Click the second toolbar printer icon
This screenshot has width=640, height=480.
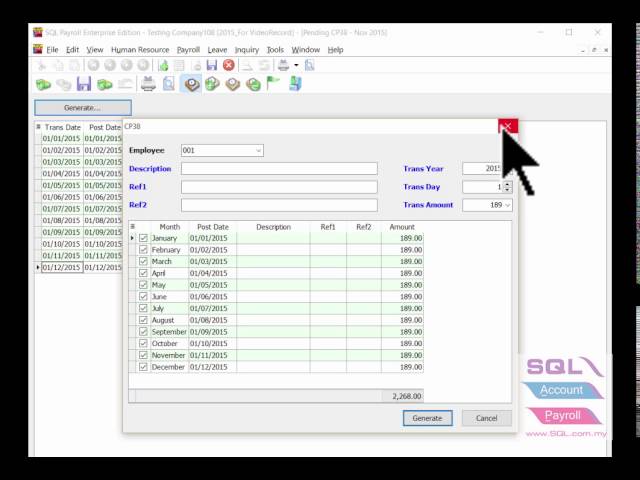[148, 84]
